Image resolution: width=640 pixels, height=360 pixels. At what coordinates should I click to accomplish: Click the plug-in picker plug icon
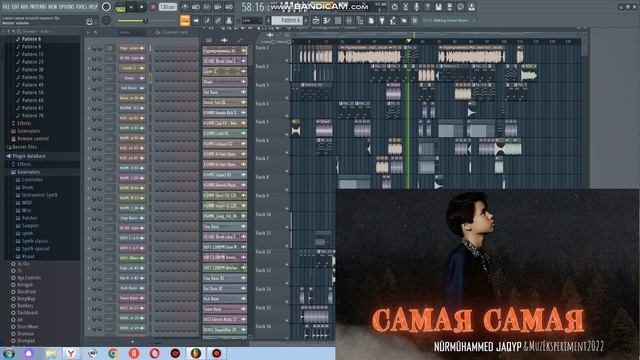point(382,20)
